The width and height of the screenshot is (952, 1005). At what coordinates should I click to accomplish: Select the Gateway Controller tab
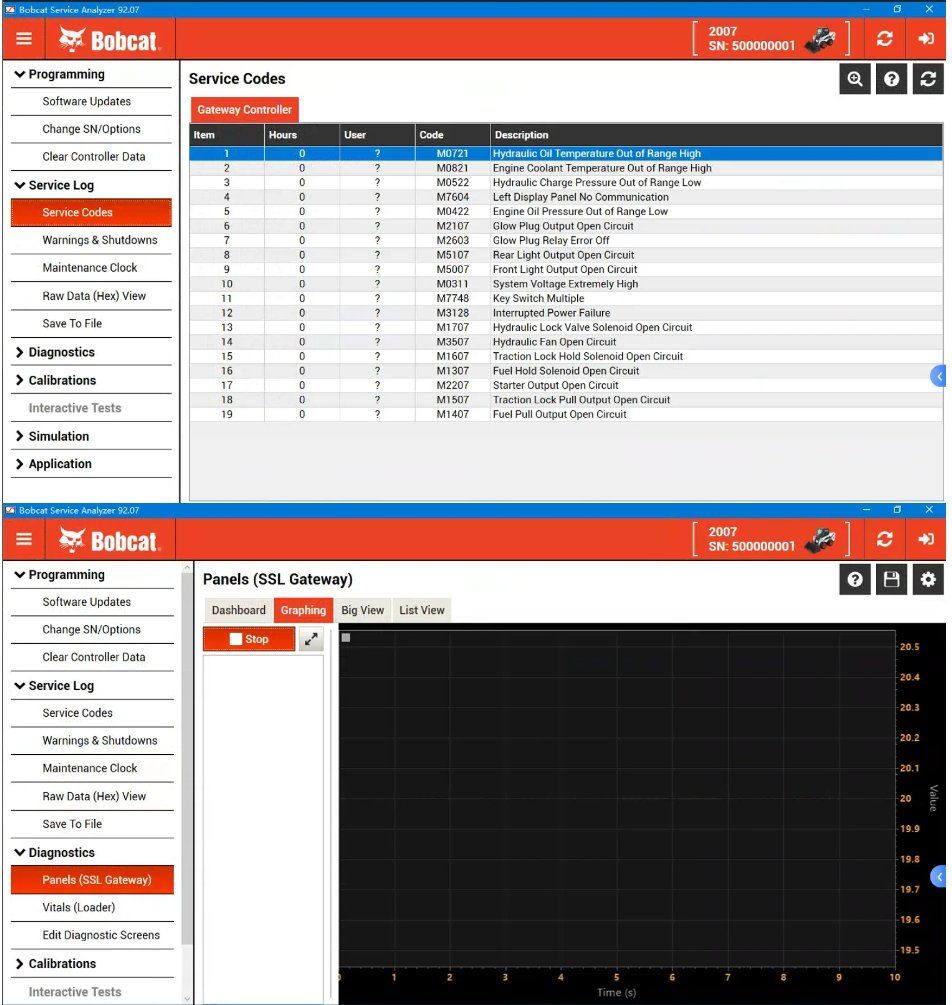[244, 110]
